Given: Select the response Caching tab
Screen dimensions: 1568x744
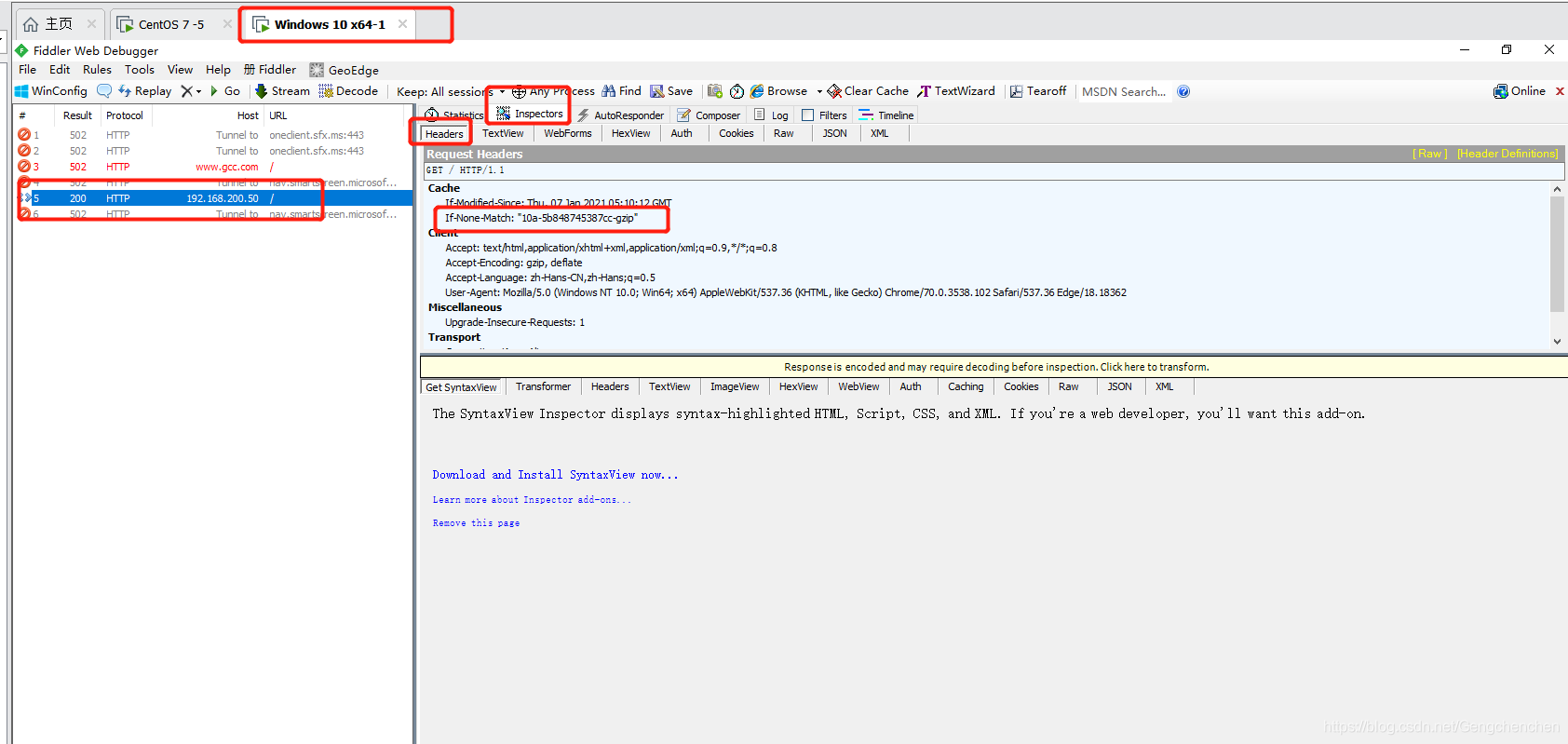Looking at the screenshot, I should click(966, 386).
